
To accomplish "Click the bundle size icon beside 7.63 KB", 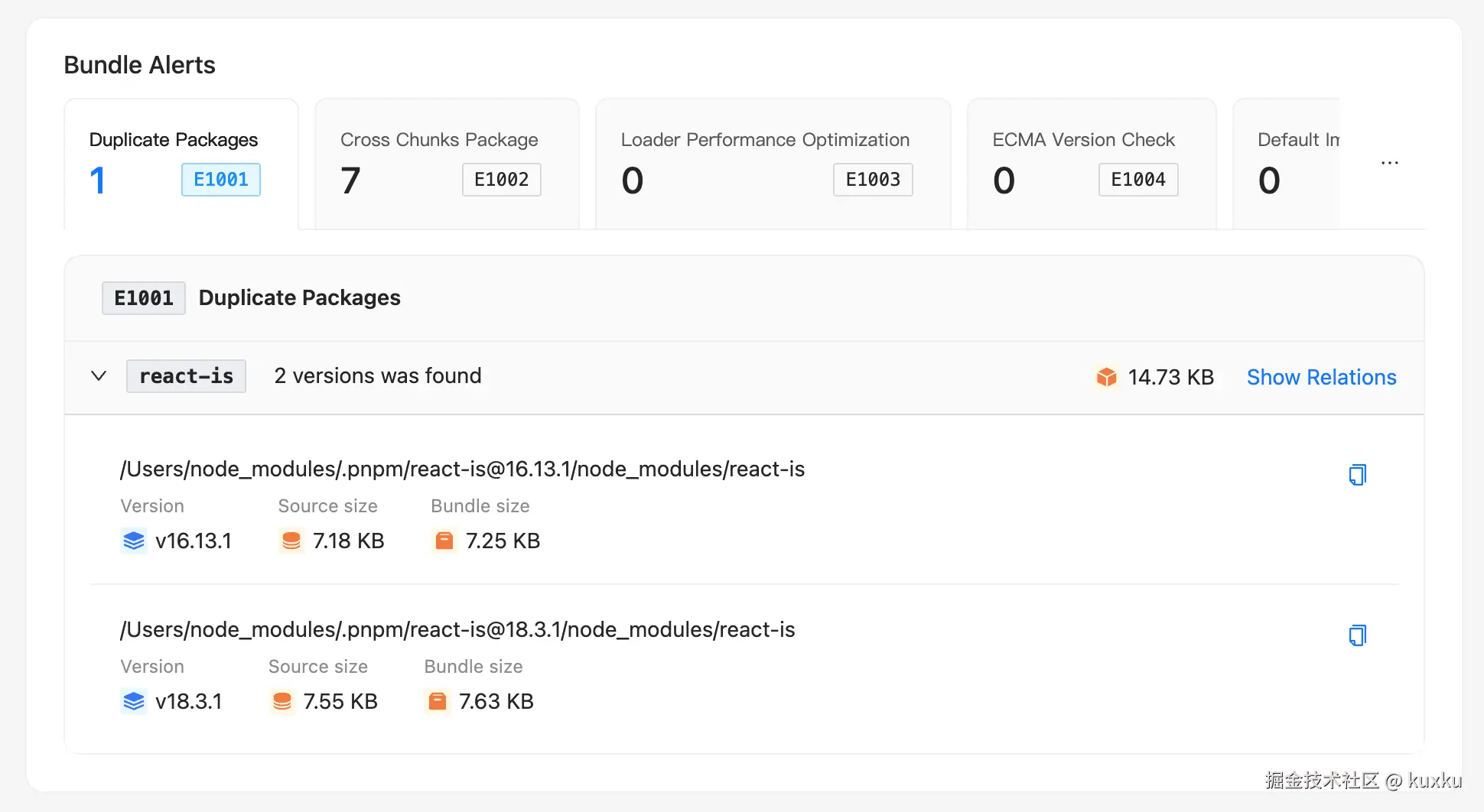I will [x=438, y=701].
